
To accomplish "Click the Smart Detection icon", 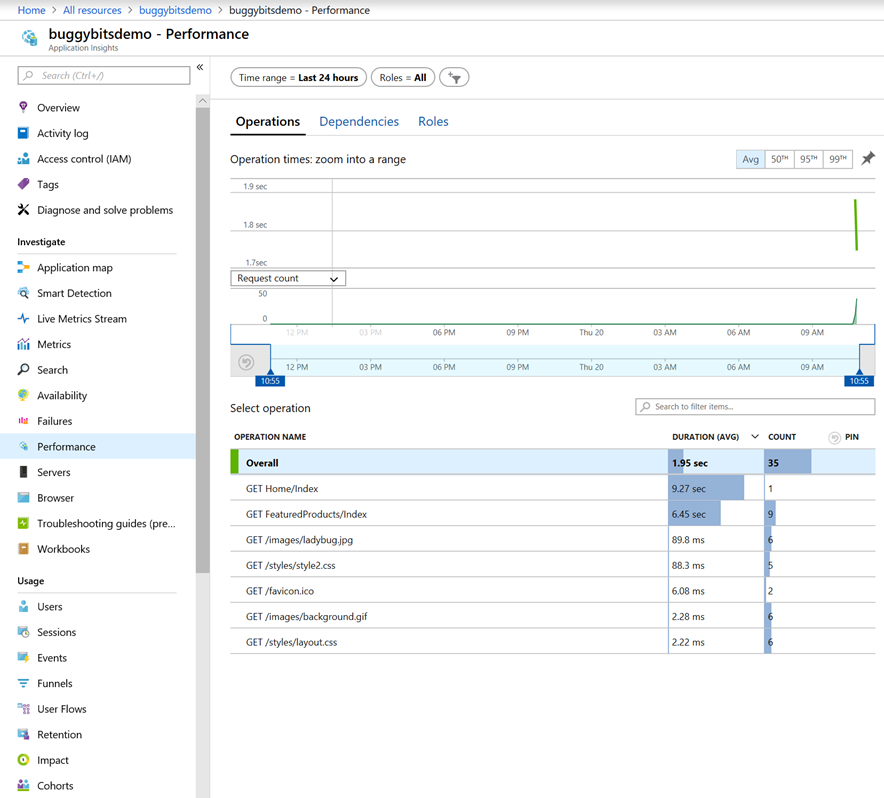I will coord(23,293).
